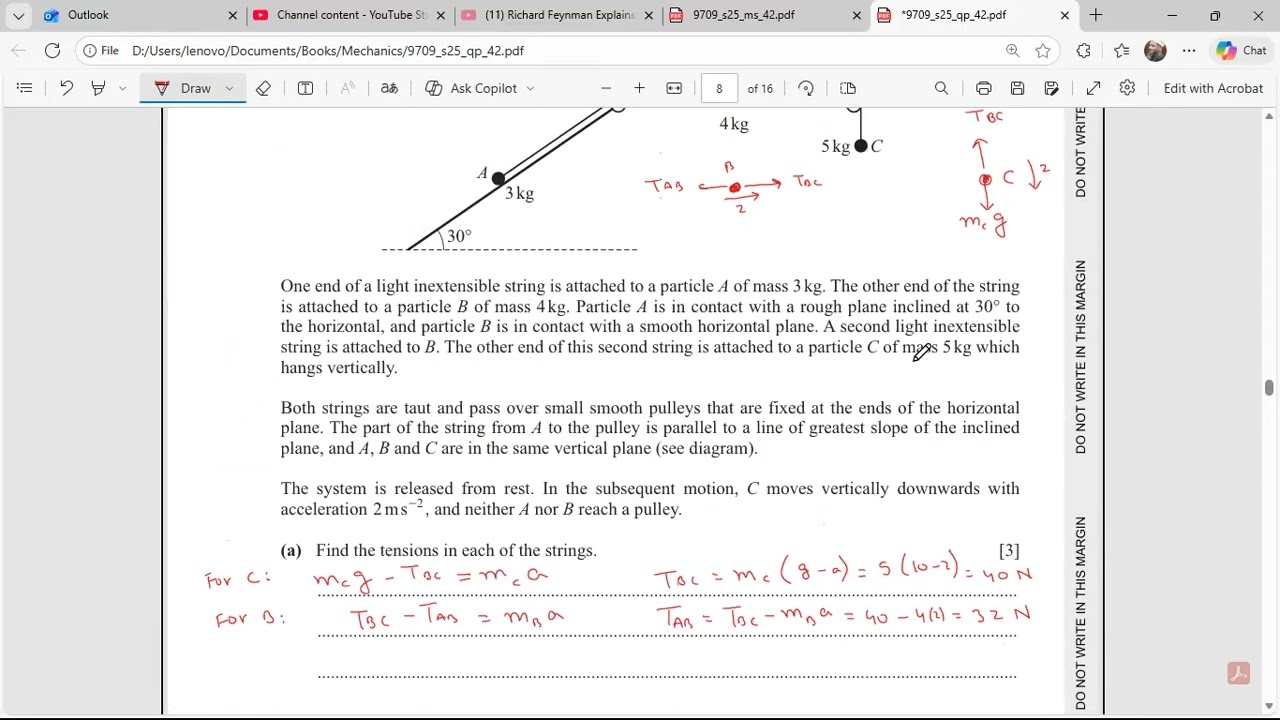
Task: Open the Copilot Chat button
Action: pos(1241,50)
